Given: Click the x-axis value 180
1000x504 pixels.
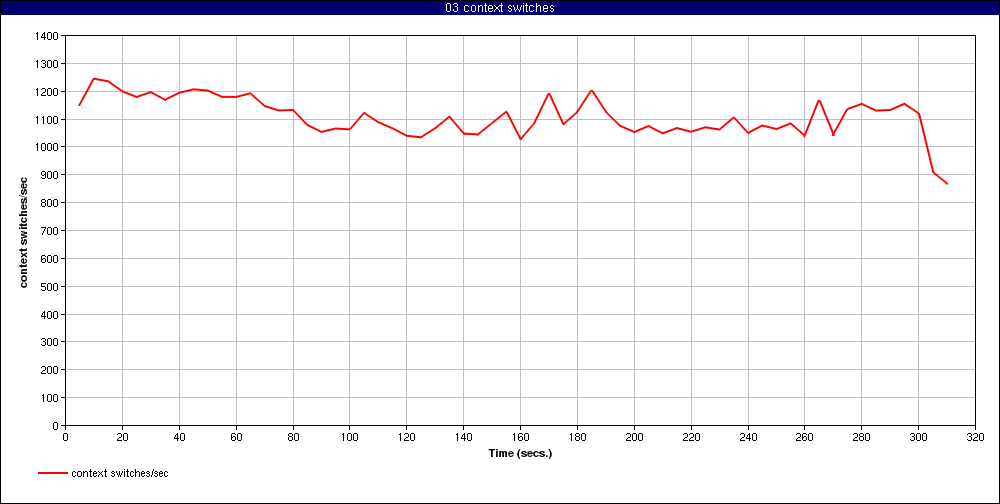Looking at the screenshot, I should click(x=577, y=437).
